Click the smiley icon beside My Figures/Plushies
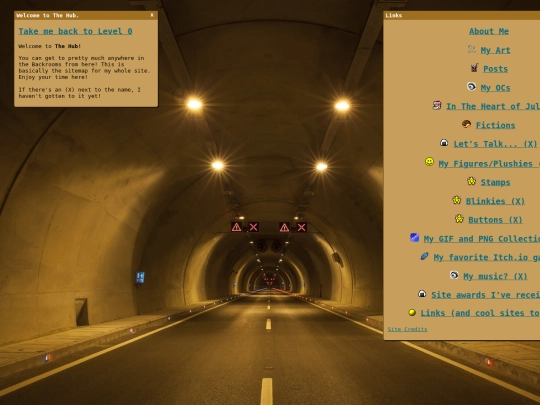The width and height of the screenshot is (540, 405). pyautogui.click(x=429, y=162)
